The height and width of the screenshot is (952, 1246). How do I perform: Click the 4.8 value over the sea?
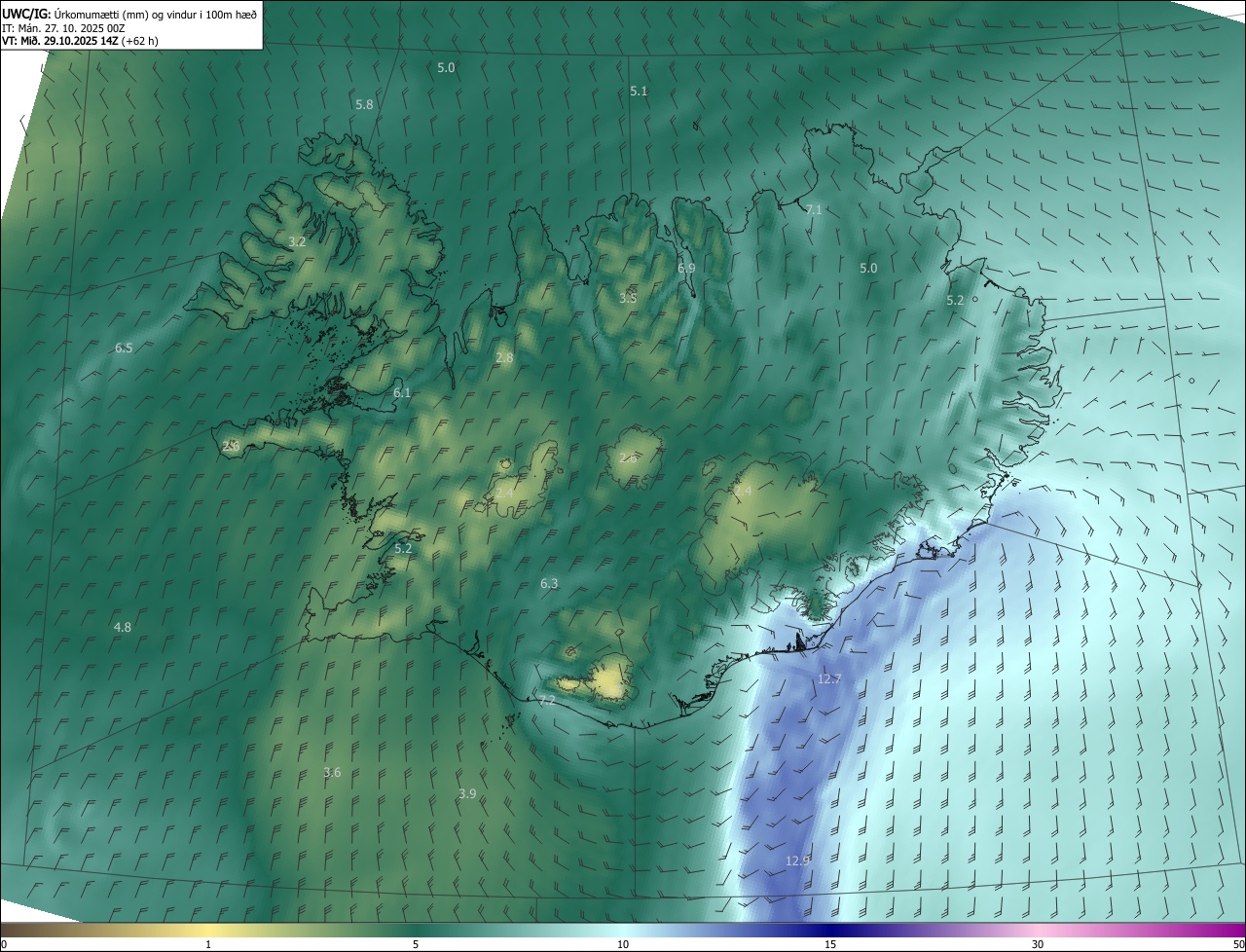[122, 627]
